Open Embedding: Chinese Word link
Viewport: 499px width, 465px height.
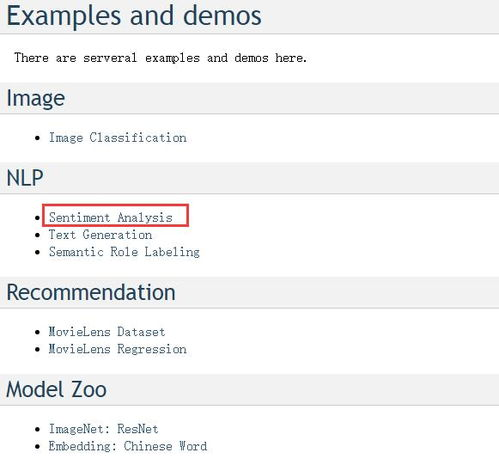point(128,446)
